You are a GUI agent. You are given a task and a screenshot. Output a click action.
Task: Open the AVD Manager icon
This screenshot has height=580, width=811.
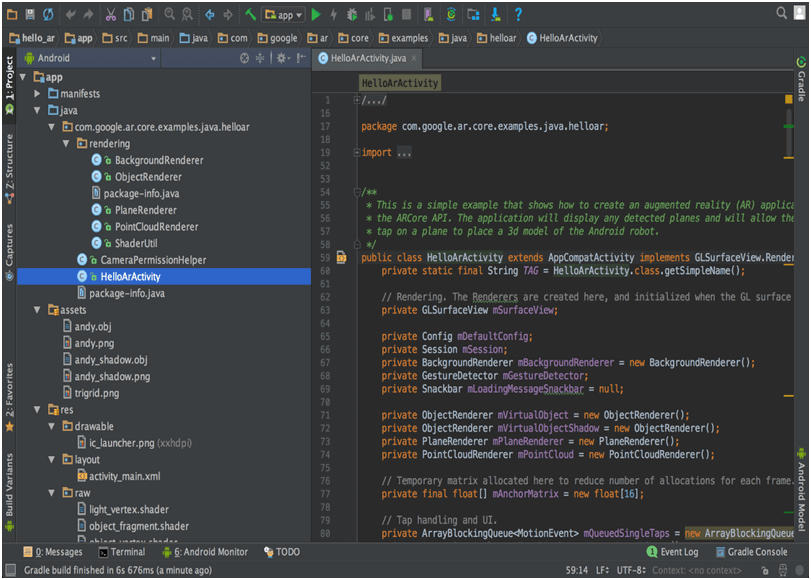[428, 14]
